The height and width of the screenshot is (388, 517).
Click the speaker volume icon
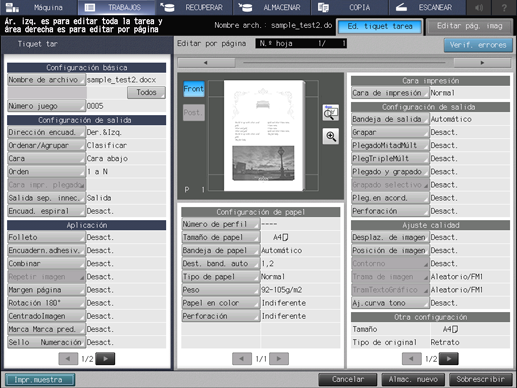coord(479,7)
